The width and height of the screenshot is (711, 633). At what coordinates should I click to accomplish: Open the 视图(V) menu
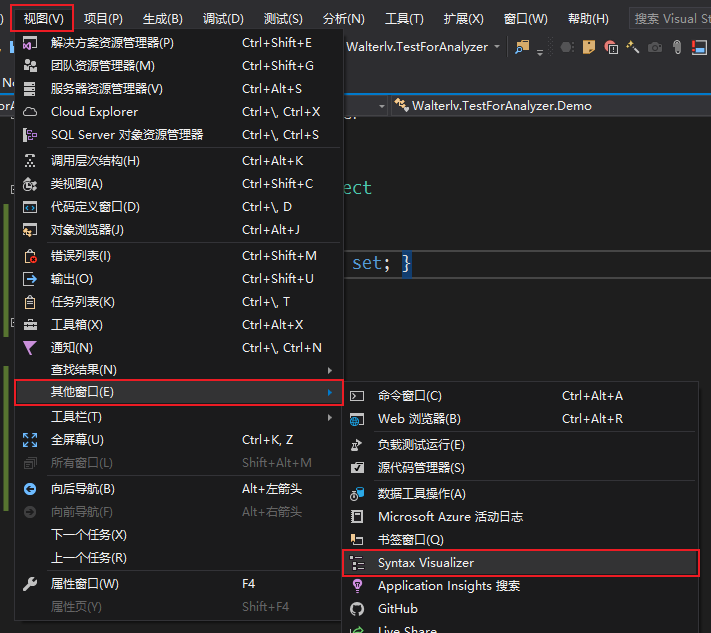click(x=43, y=19)
